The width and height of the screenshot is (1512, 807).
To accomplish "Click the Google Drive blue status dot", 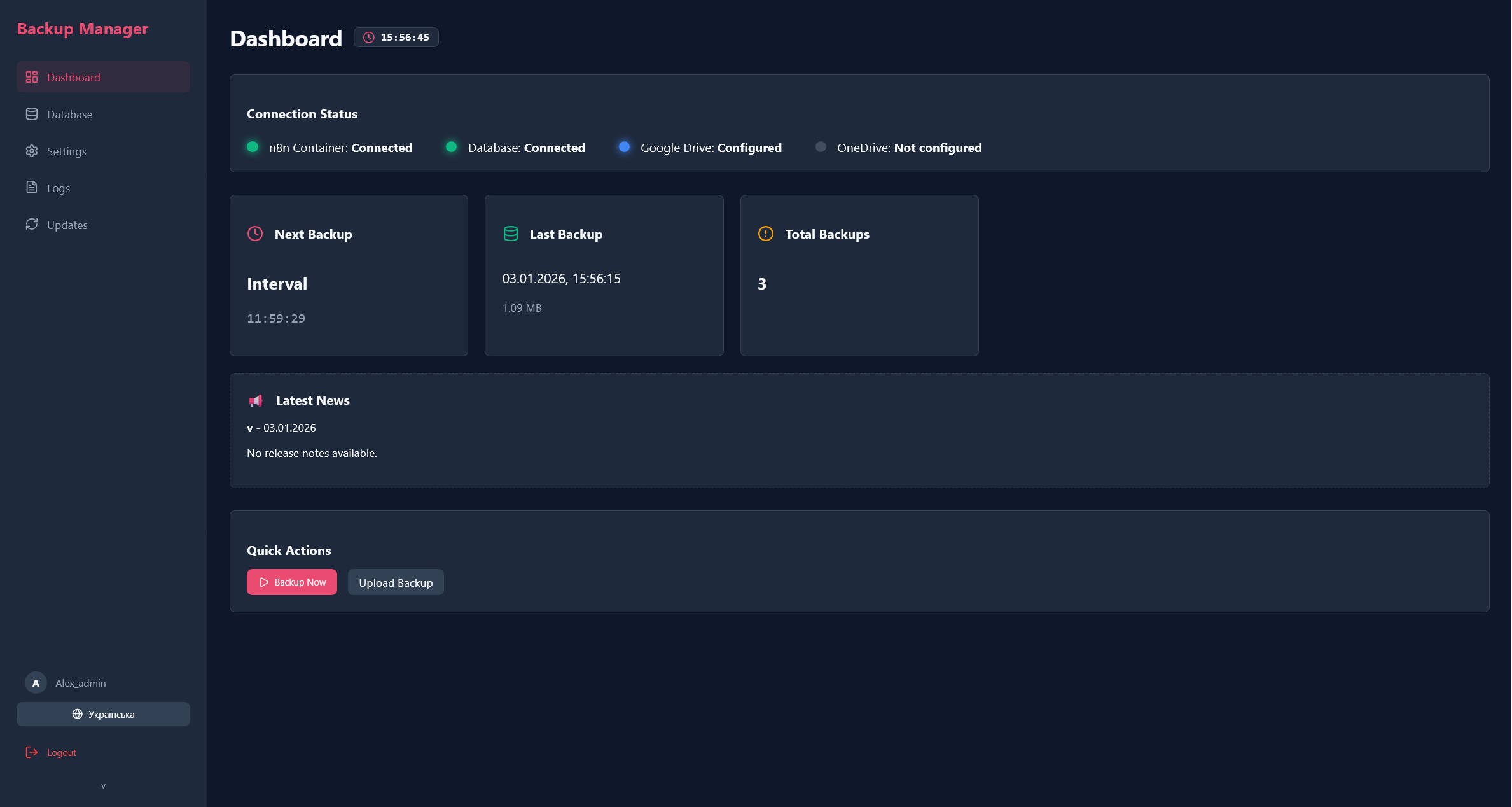I will [625, 147].
